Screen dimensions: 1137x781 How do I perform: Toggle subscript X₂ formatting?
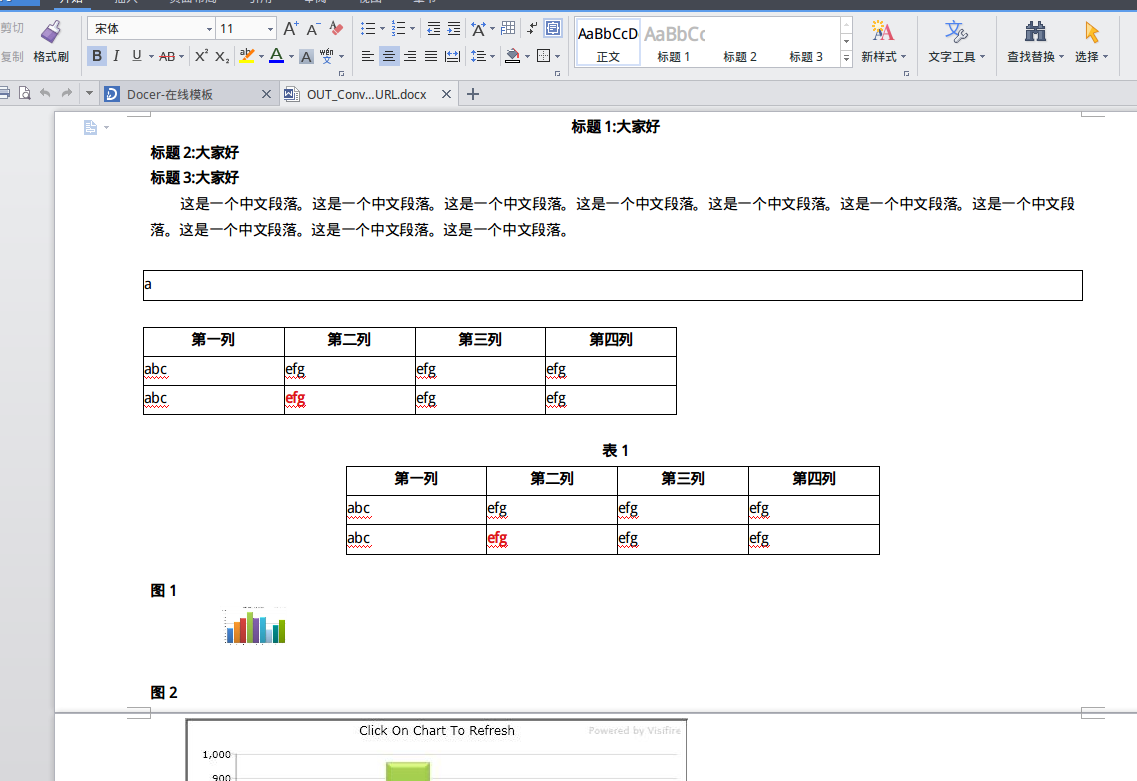[x=223, y=56]
